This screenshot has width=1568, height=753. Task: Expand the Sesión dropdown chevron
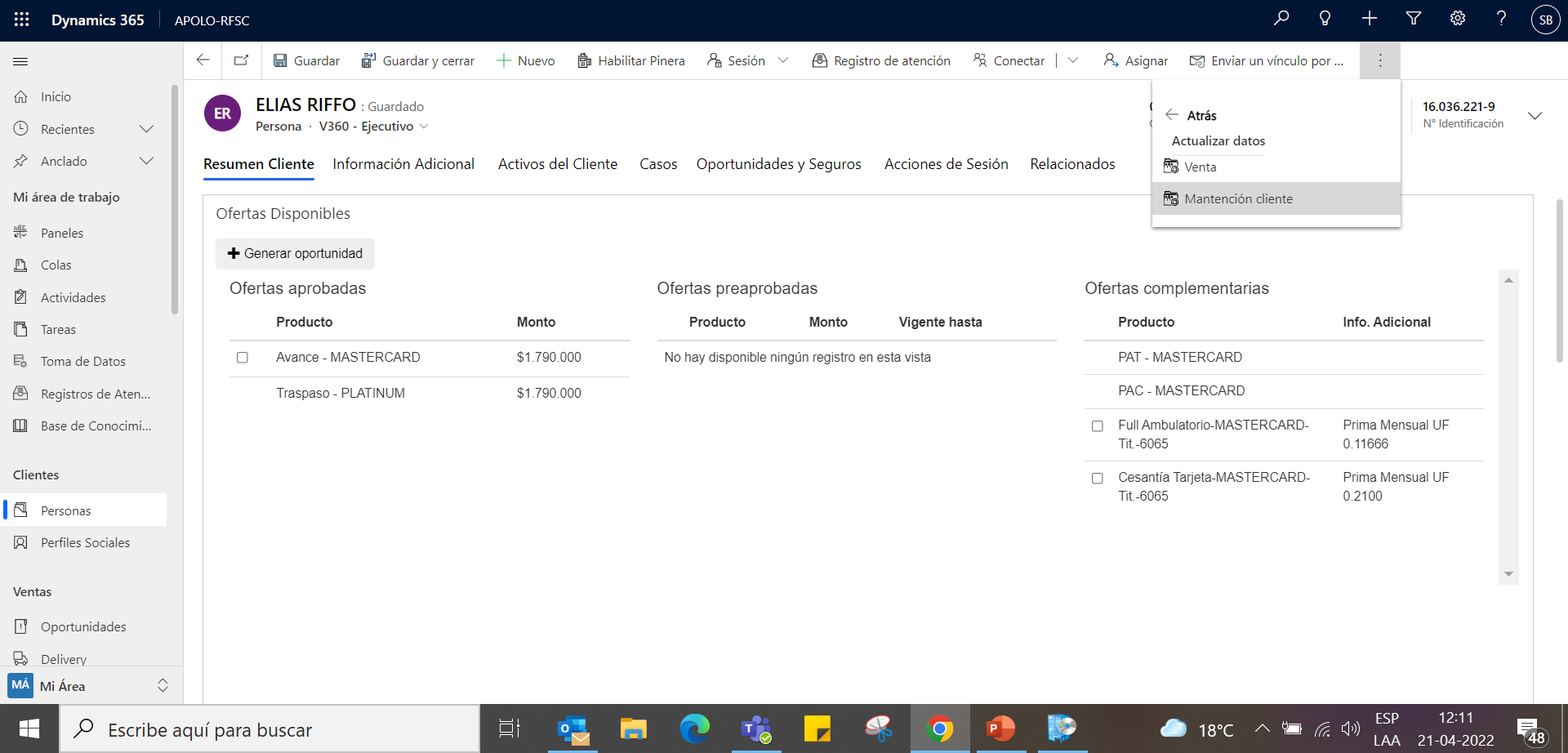point(783,60)
